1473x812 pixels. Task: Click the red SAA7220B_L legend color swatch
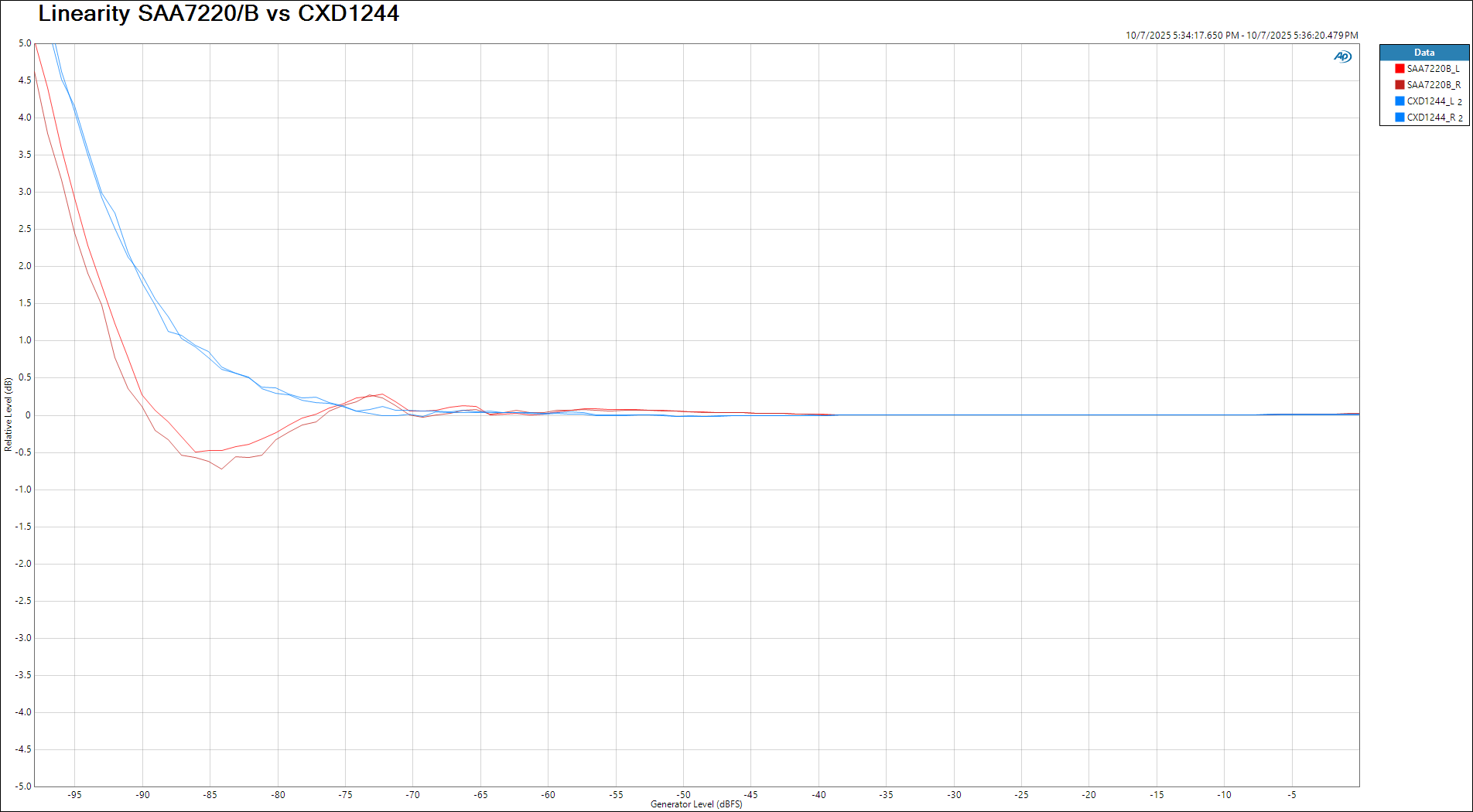[1400, 69]
